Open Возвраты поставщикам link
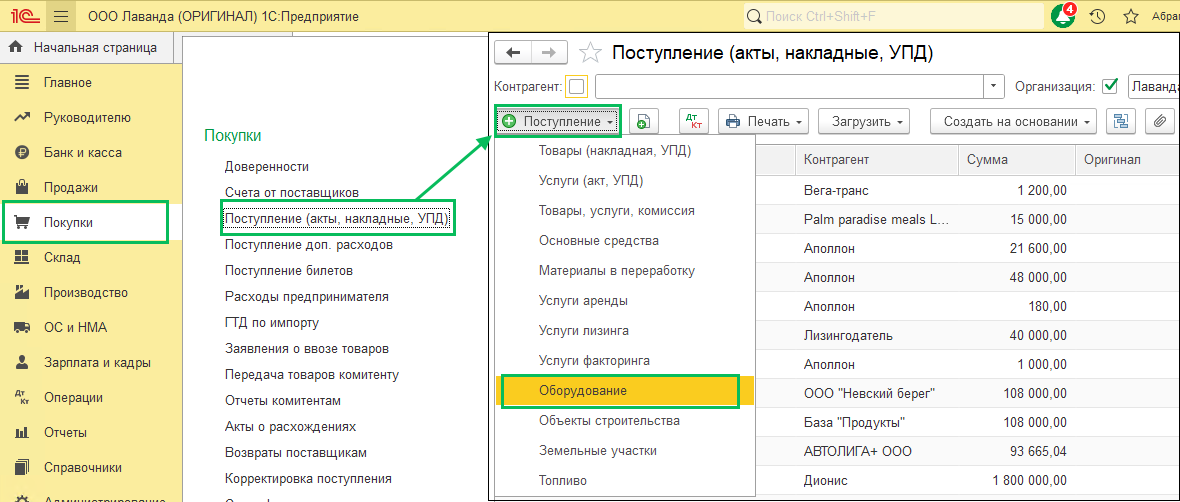The width and height of the screenshot is (1180, 502). pyautogui.click(x=296, y=452)
